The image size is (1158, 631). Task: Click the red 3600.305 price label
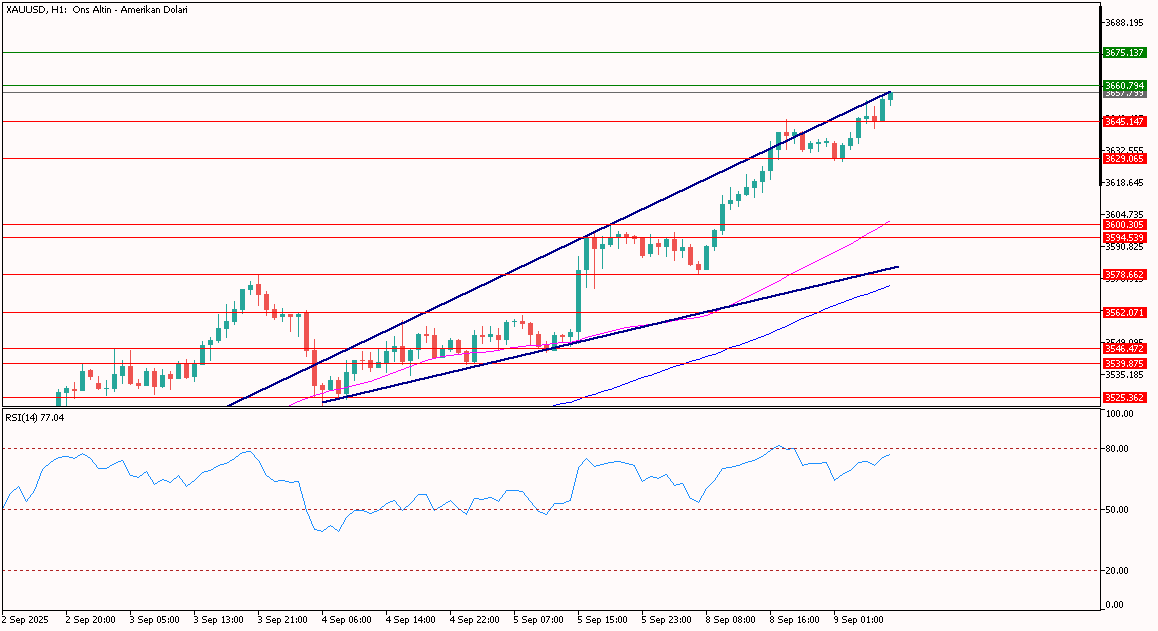tap(1124, 225)
